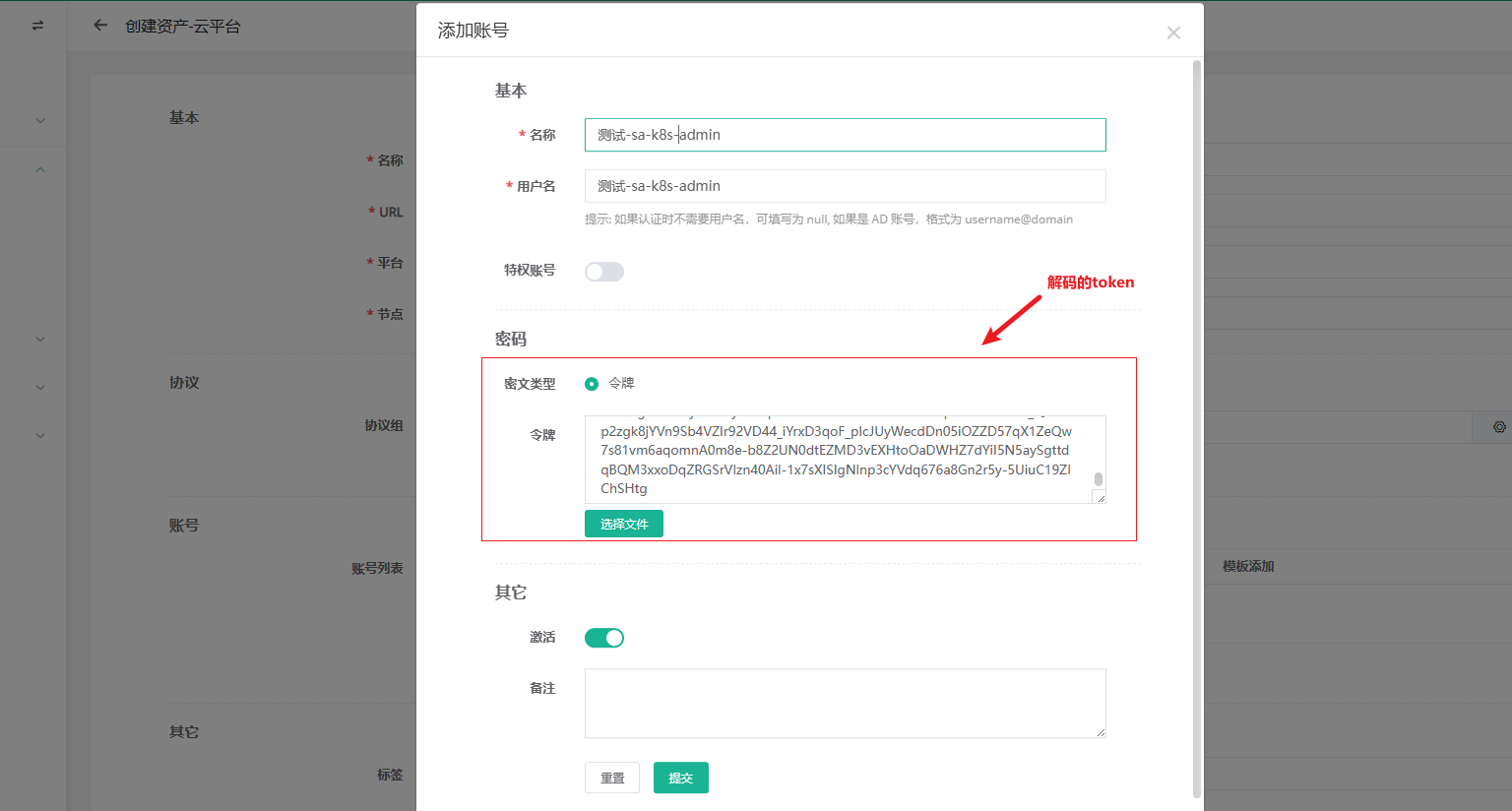Focus the 名称 input field
Screen dimensions: 1512x811
click(846, 135)
